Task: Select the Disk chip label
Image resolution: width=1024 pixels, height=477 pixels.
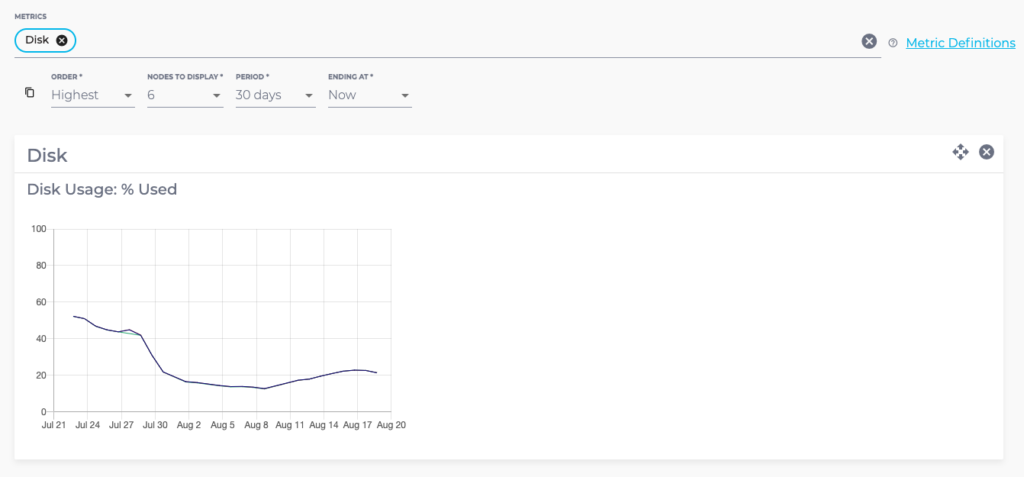Action: [x=37, y=40]
